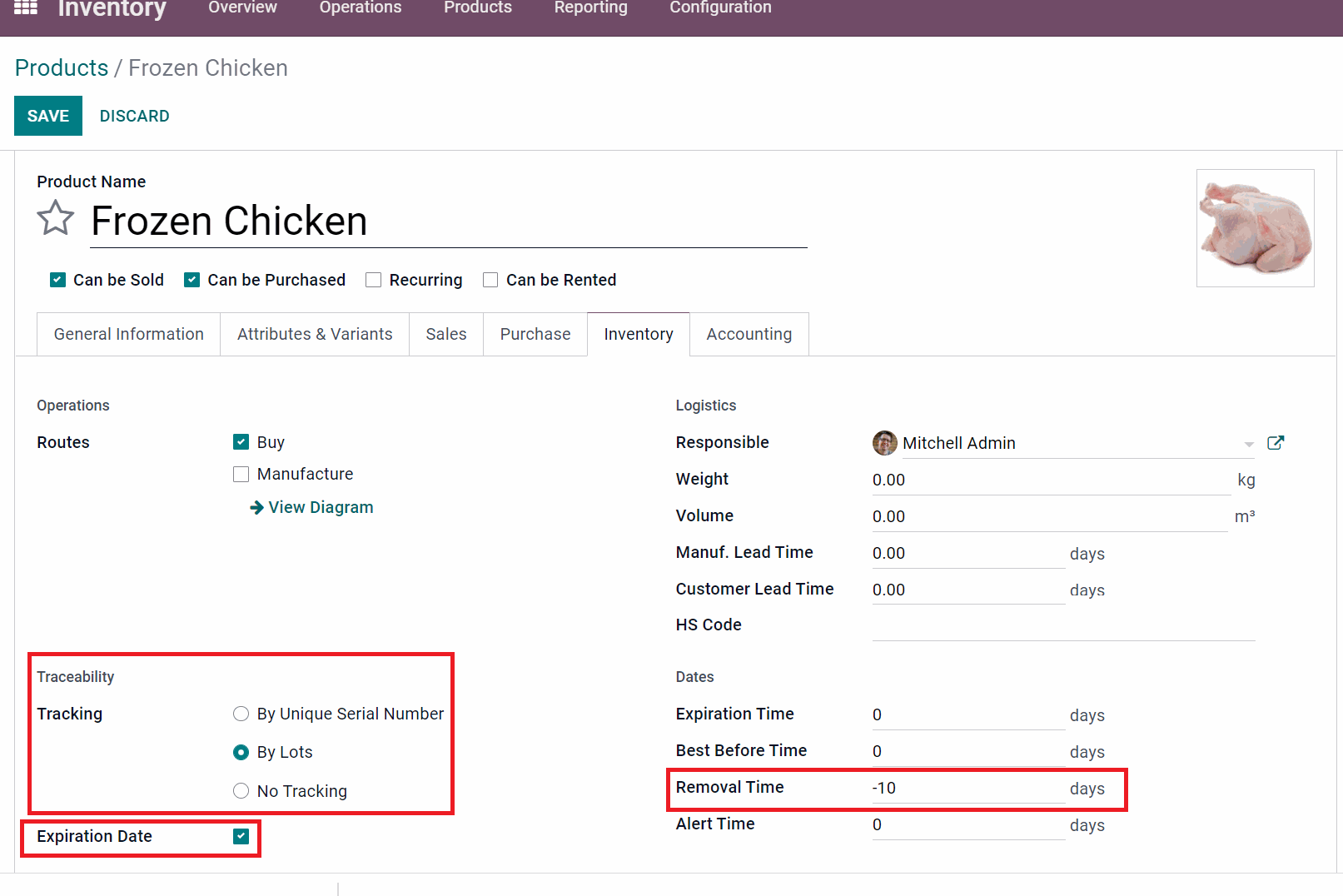Screen dimensions: 1343x896
Task: Click the SAVE button
Action: pyautogui.click(x=47, y=116)
